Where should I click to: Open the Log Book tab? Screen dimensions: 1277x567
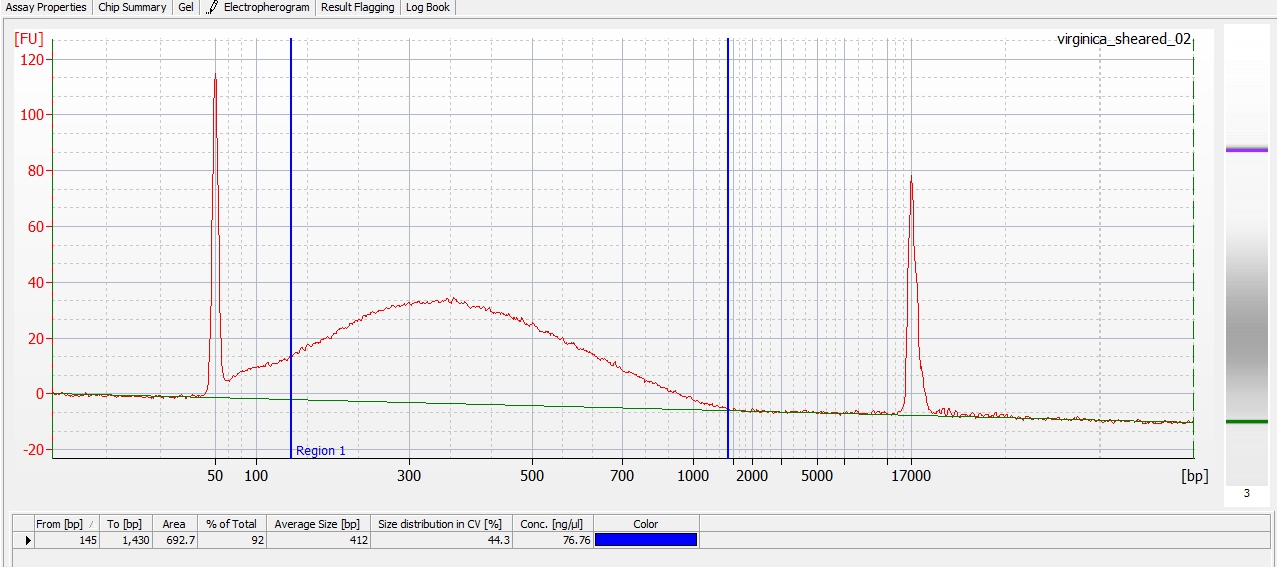pyautogui.click(x=427, y=8)
